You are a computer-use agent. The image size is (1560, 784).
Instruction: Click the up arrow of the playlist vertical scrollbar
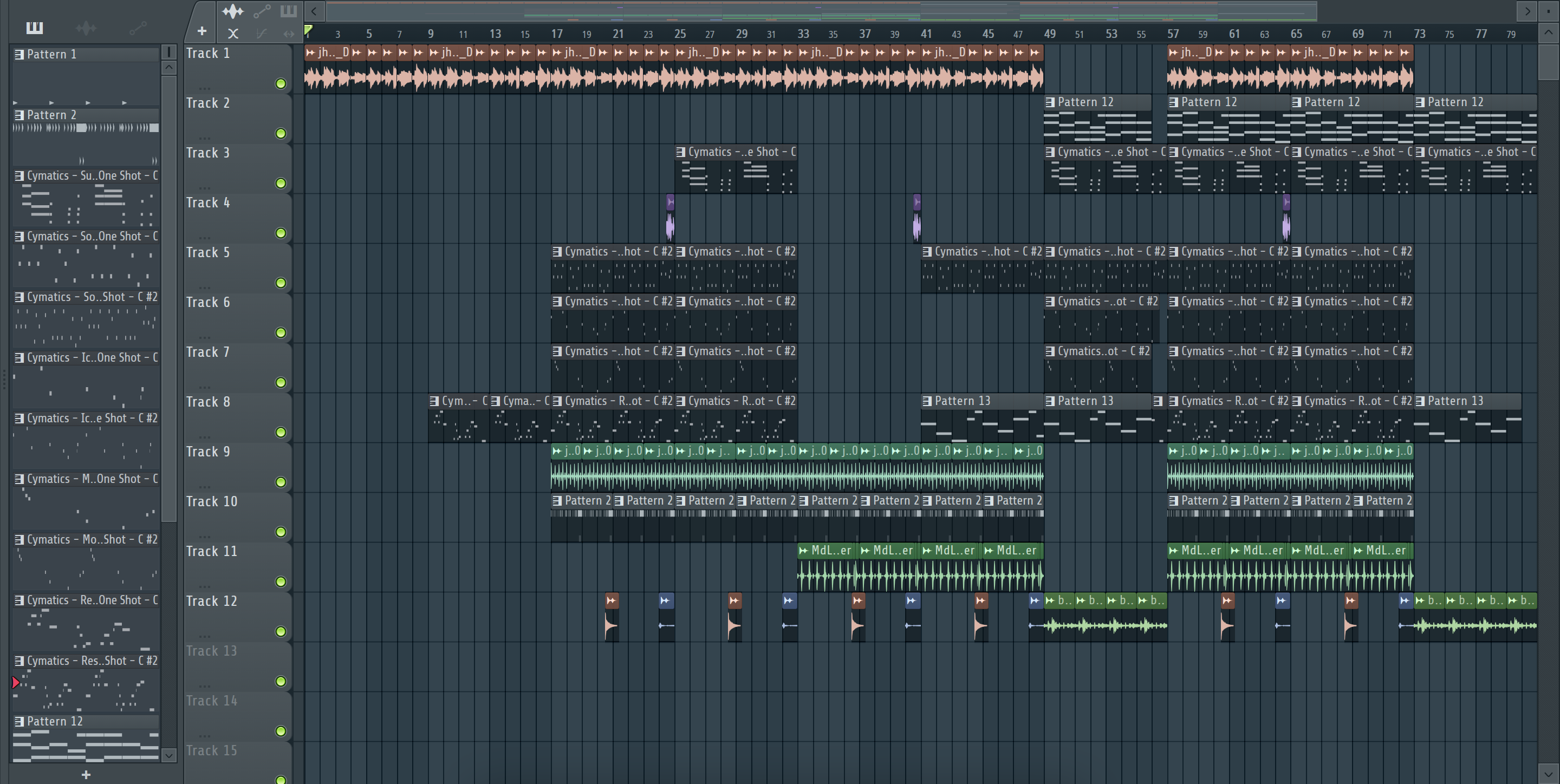(1549, 33)
